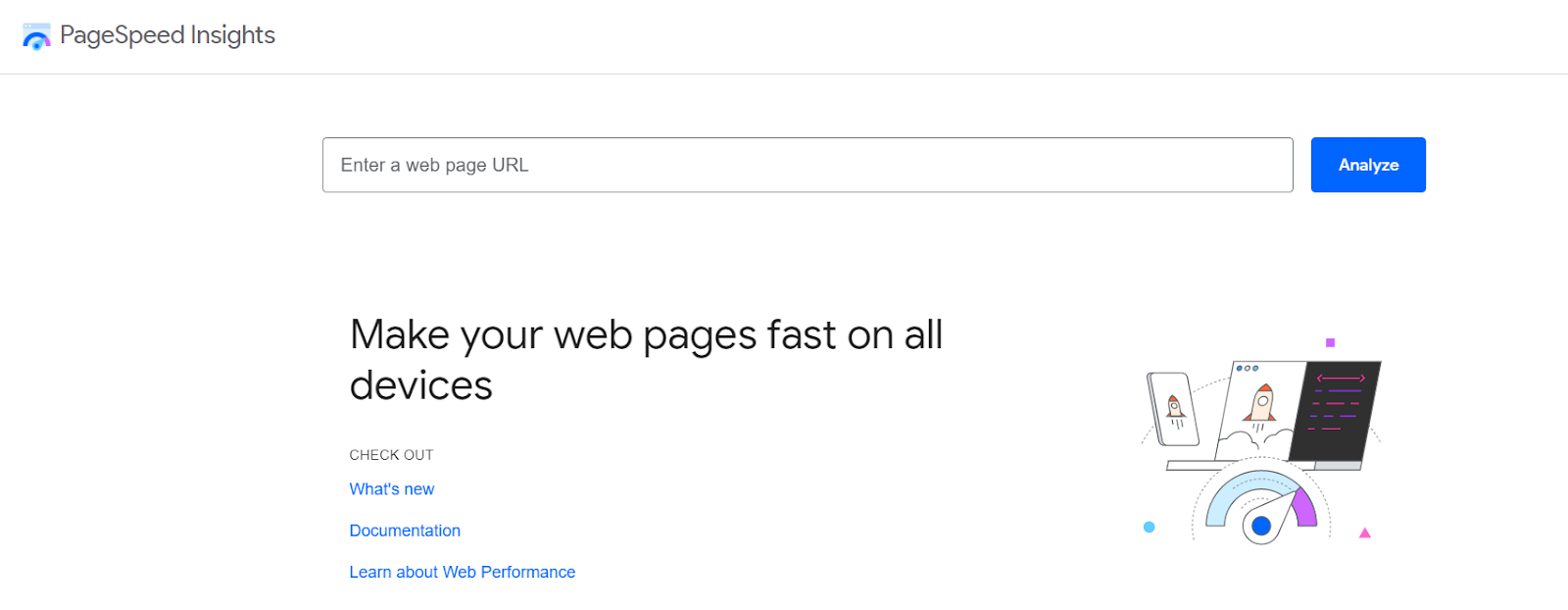1568x610 pixels.
Task: Open the Documentation link
Action: tap(405, 531)
